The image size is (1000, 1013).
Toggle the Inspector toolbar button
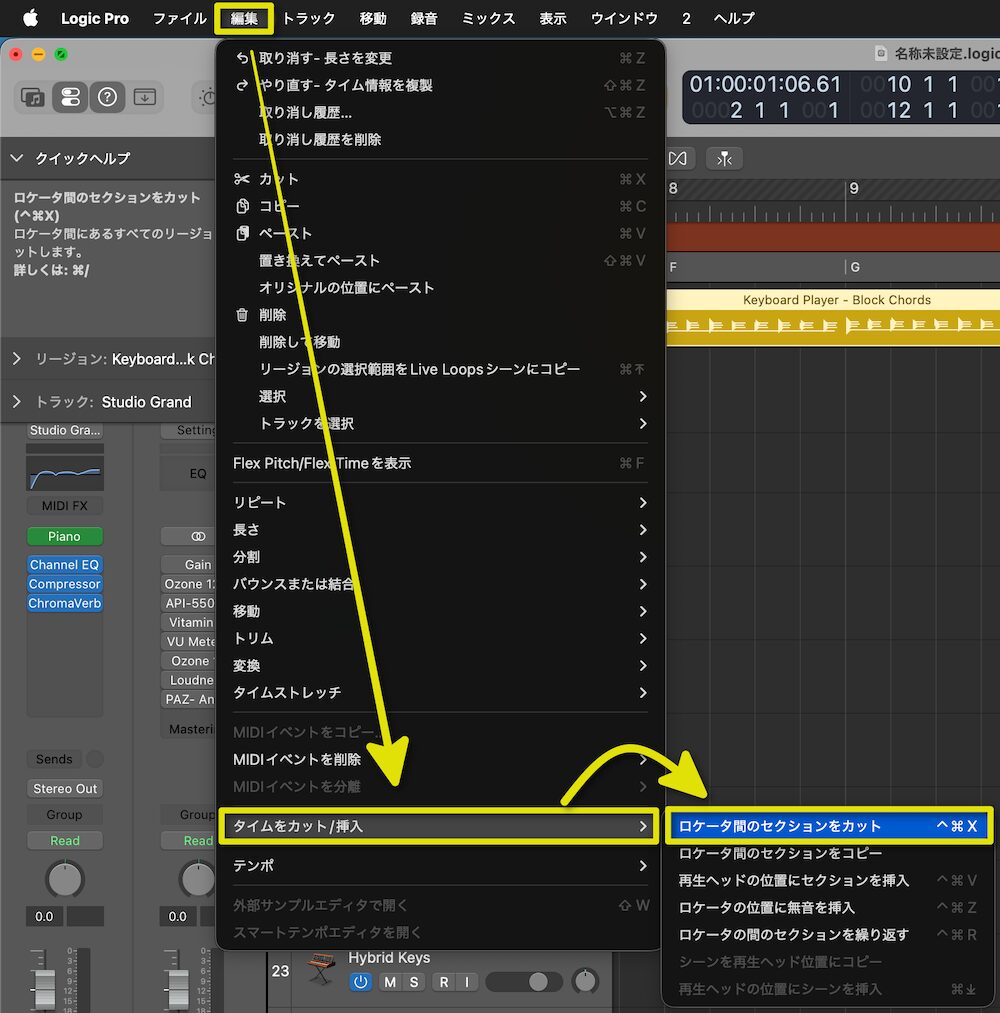pos(70,97)
